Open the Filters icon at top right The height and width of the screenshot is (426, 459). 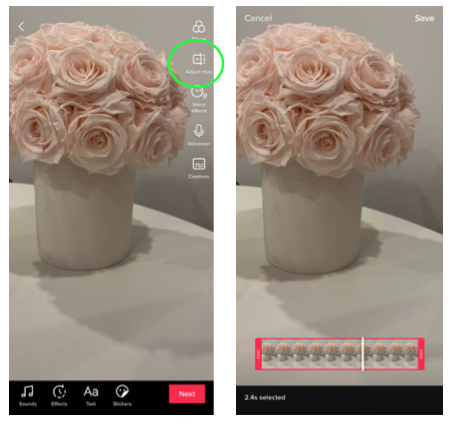coord(199,27)
